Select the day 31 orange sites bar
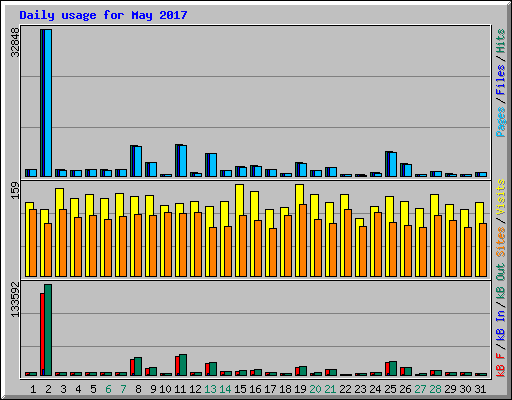This screenshot has height=400, width=512. coord(483,250)
